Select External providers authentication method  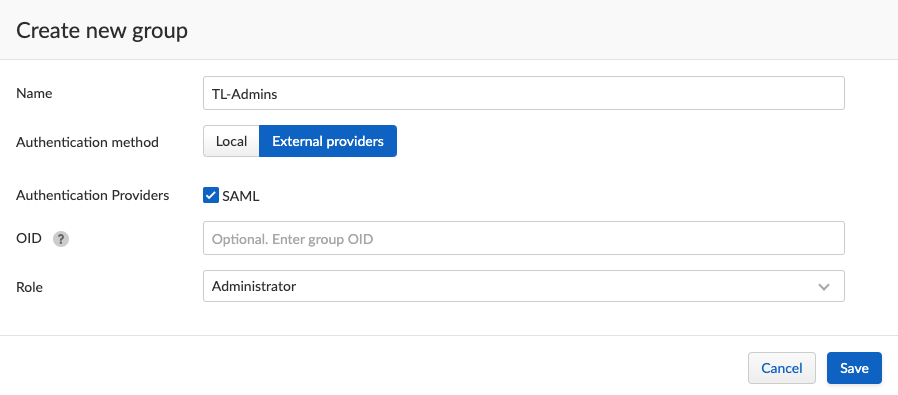(x=328, y=141)
